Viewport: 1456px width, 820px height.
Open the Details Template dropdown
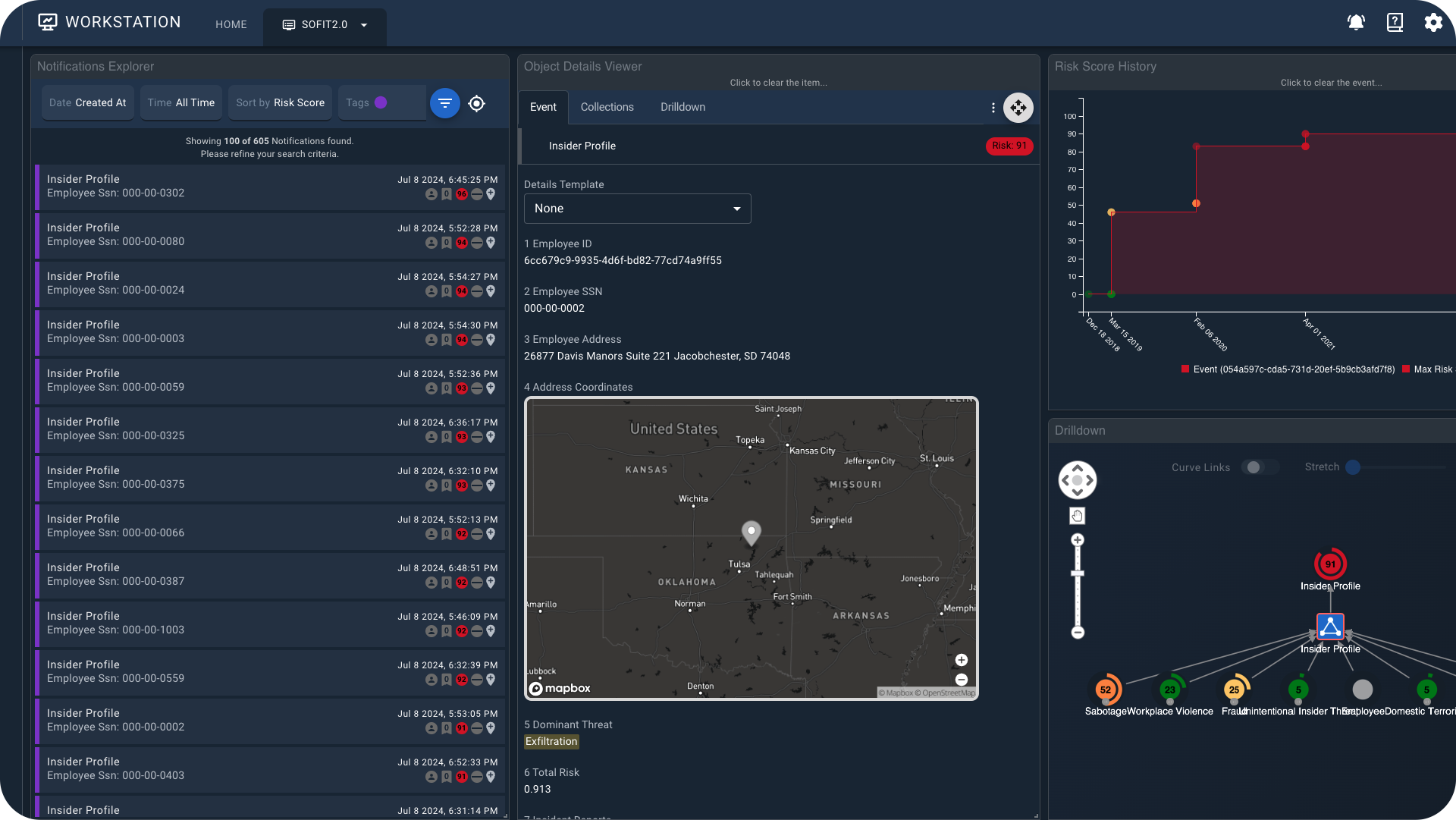tap(636, 208)
